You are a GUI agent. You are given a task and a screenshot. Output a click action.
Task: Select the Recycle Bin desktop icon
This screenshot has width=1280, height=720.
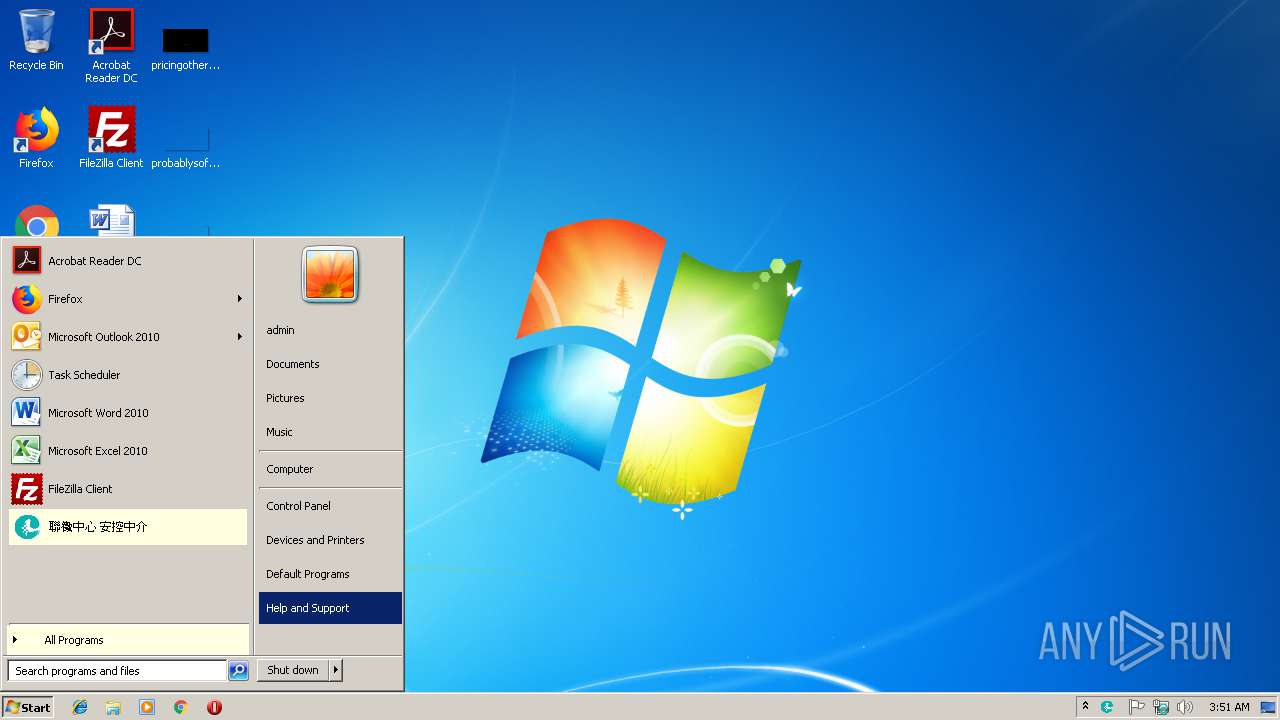tap(36, 40)
